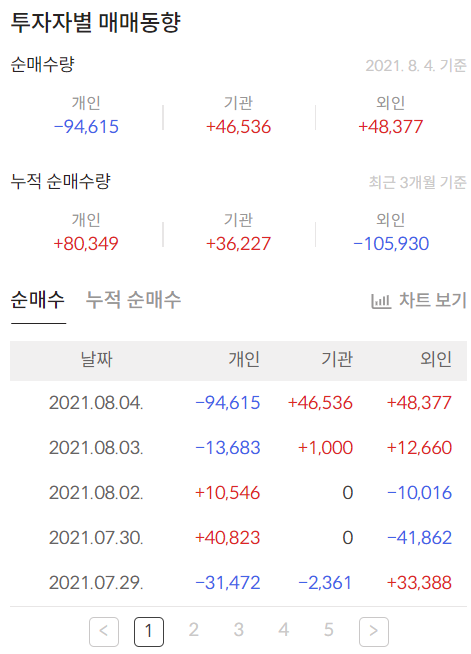471x654 pixels.
Task: Click 기관 value 0 in 2021.07.30. row
Action: click(348, 538)
